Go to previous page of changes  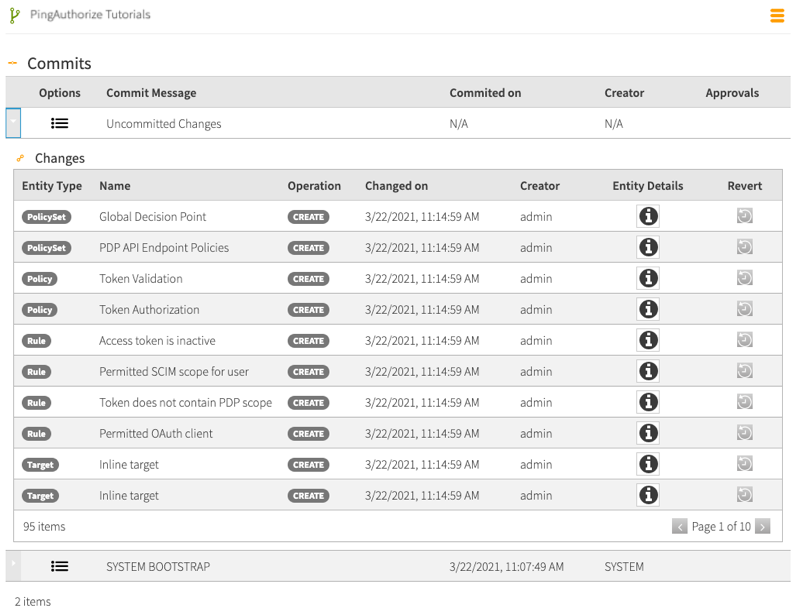point(680,526)
